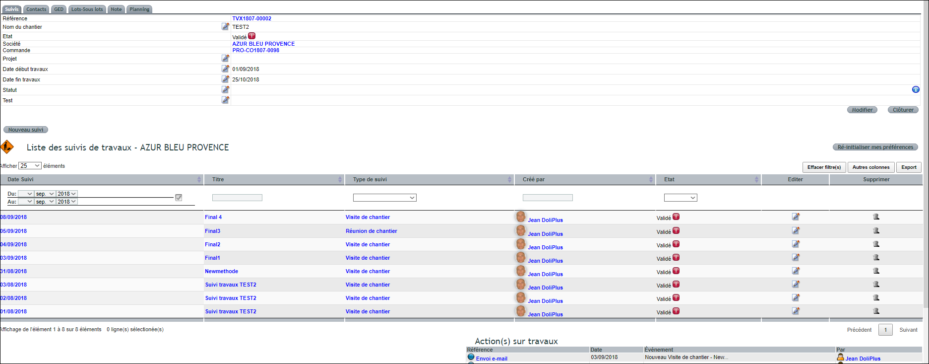The image size is (929, 364).
Task: Edit the Final3 suivi row
Action: click(x=796, y=231)
